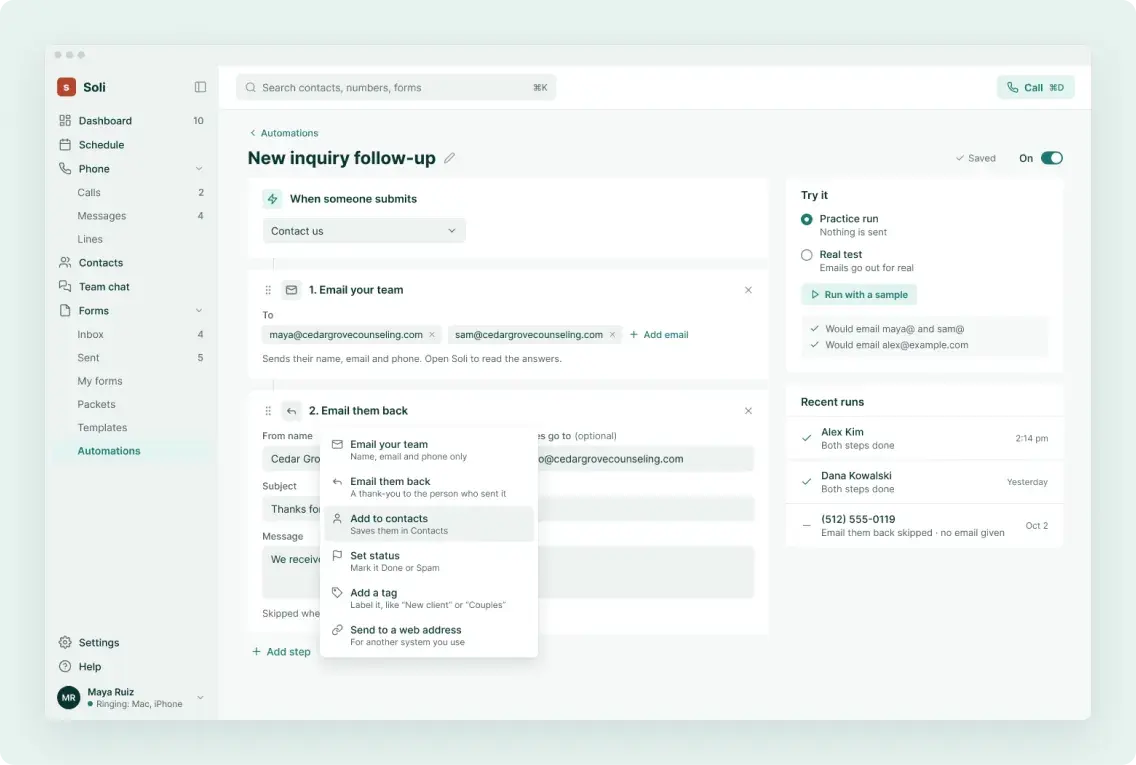This screenshot has width=1136, height=765.
Task: Click the search contacts field
Action: click(x=396, y=88)
